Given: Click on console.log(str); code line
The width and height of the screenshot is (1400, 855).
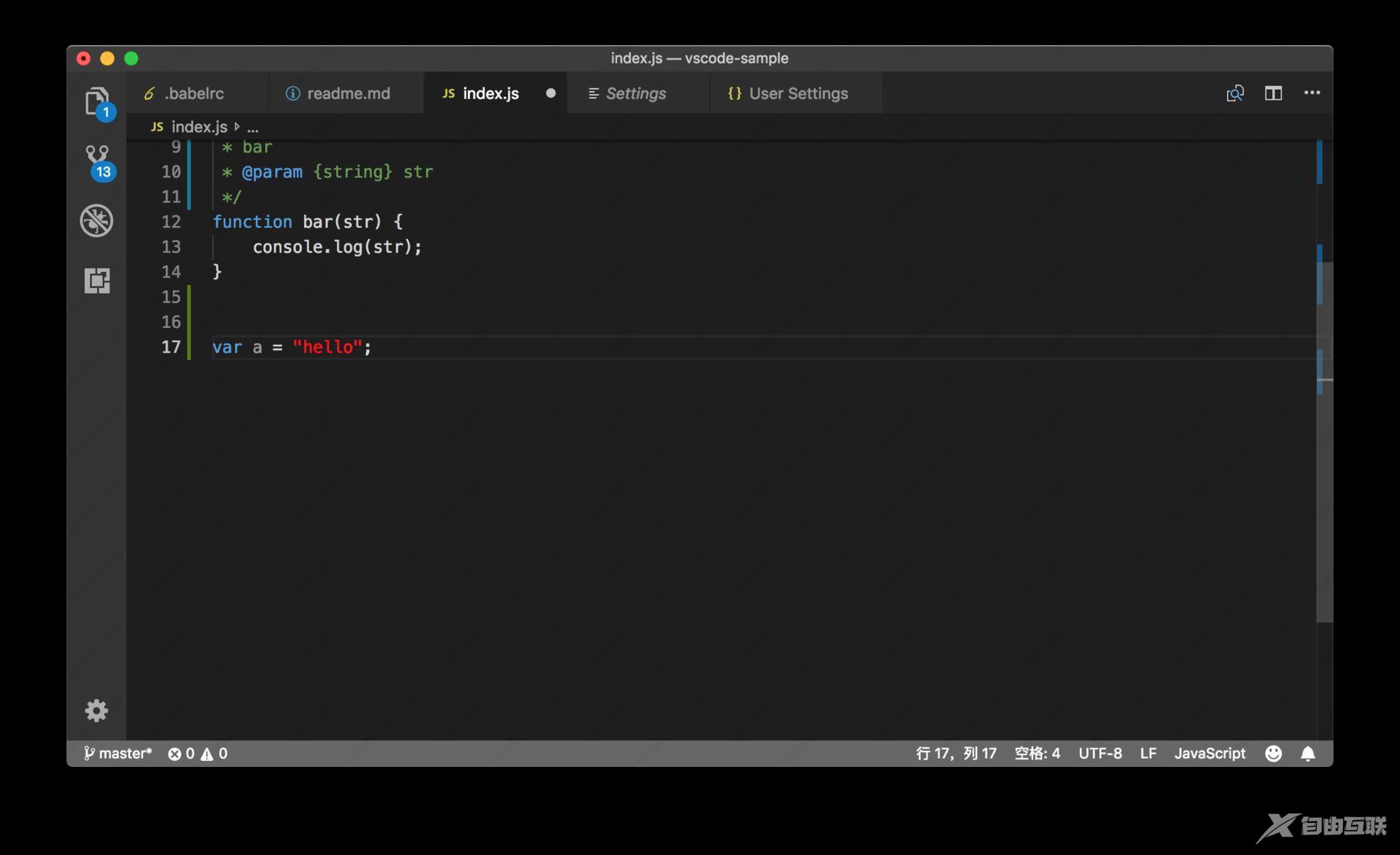Looking at the screenshot, I should tap(337, 247).
